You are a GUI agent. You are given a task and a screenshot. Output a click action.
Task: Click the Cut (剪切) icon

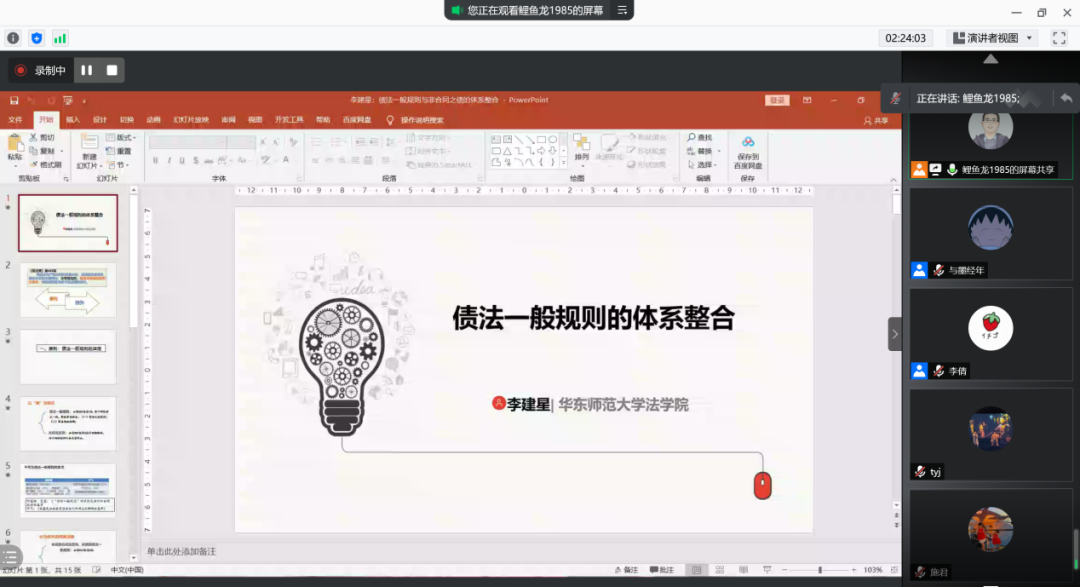point(44,138)
